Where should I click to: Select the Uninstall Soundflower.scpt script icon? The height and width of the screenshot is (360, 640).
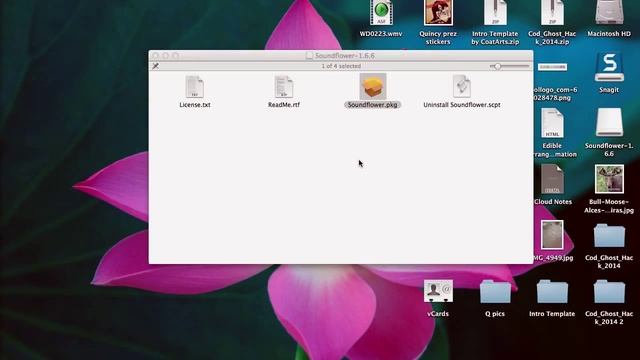pyautogui.click(x=462, y=86)
